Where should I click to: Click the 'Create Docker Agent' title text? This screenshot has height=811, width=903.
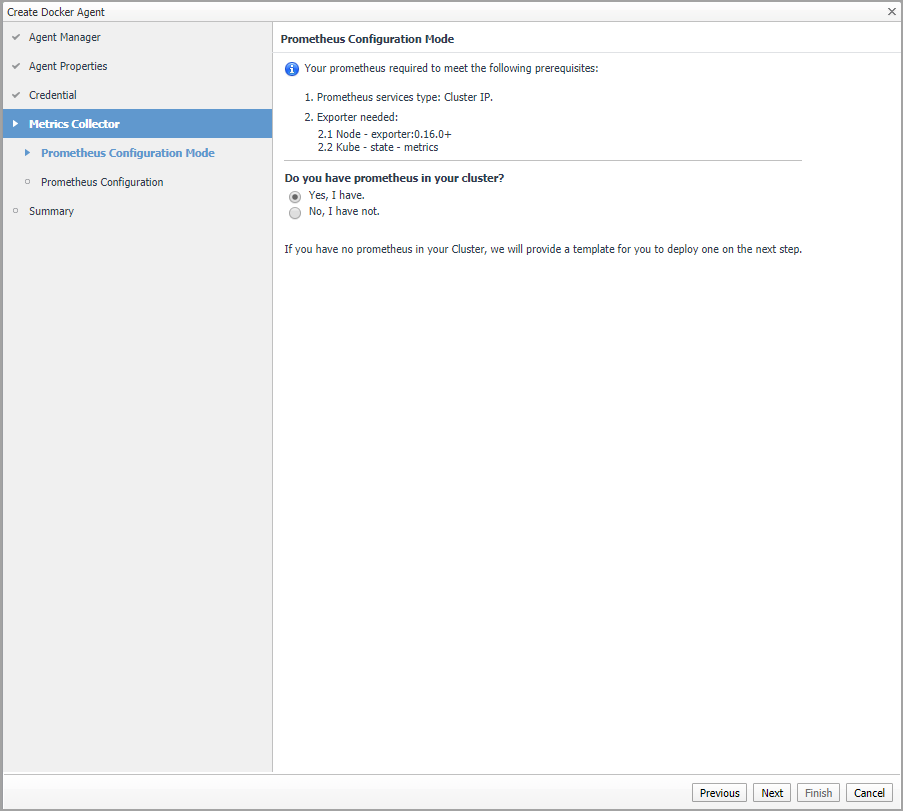(56, 12)
